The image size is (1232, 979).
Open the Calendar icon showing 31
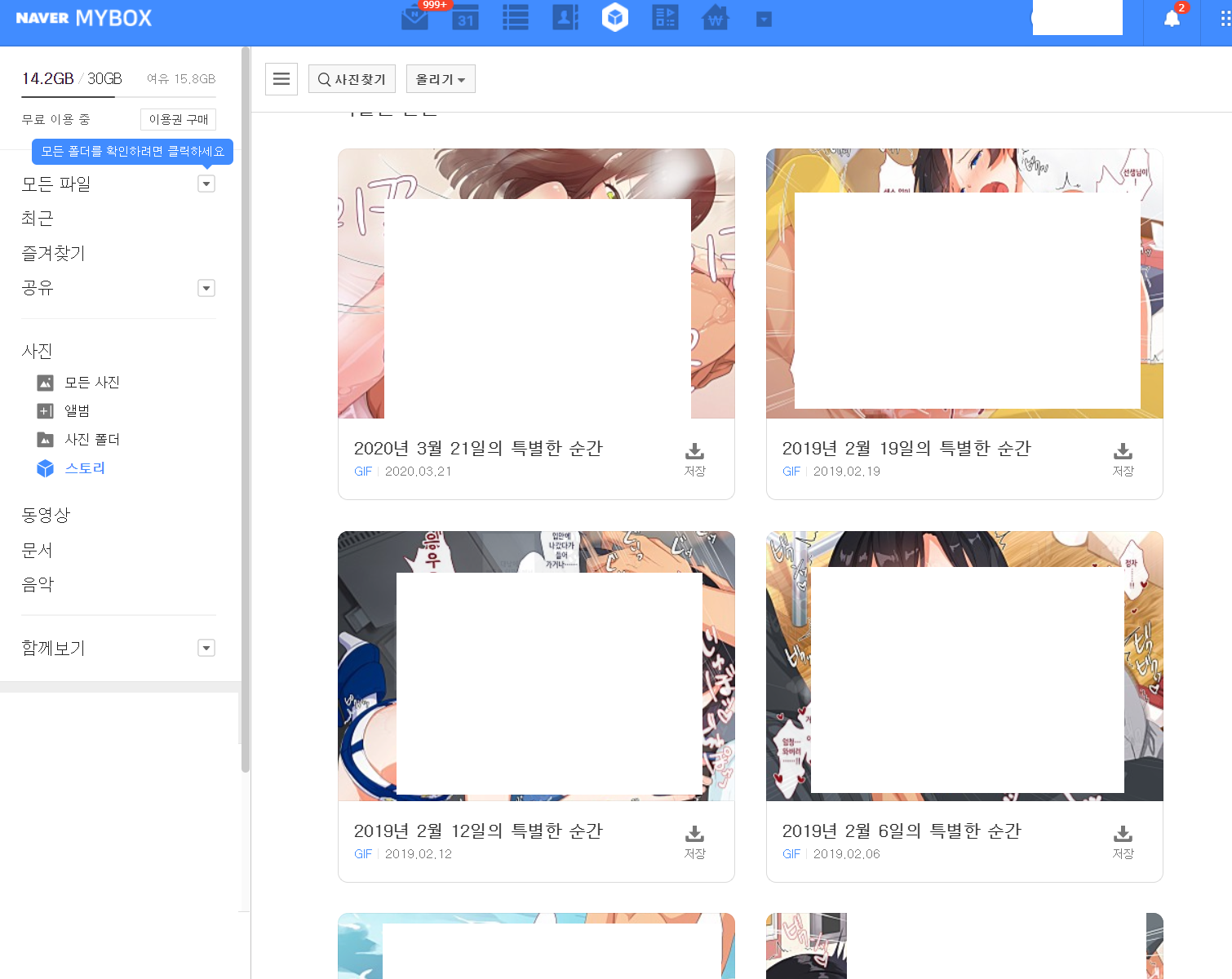[x=465, y=18]
